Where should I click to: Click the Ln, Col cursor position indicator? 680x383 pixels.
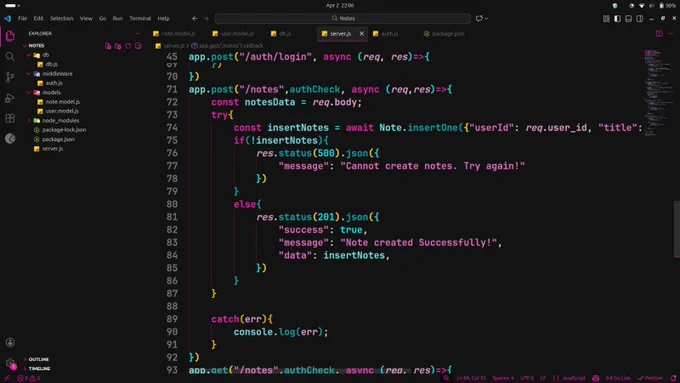471,378
